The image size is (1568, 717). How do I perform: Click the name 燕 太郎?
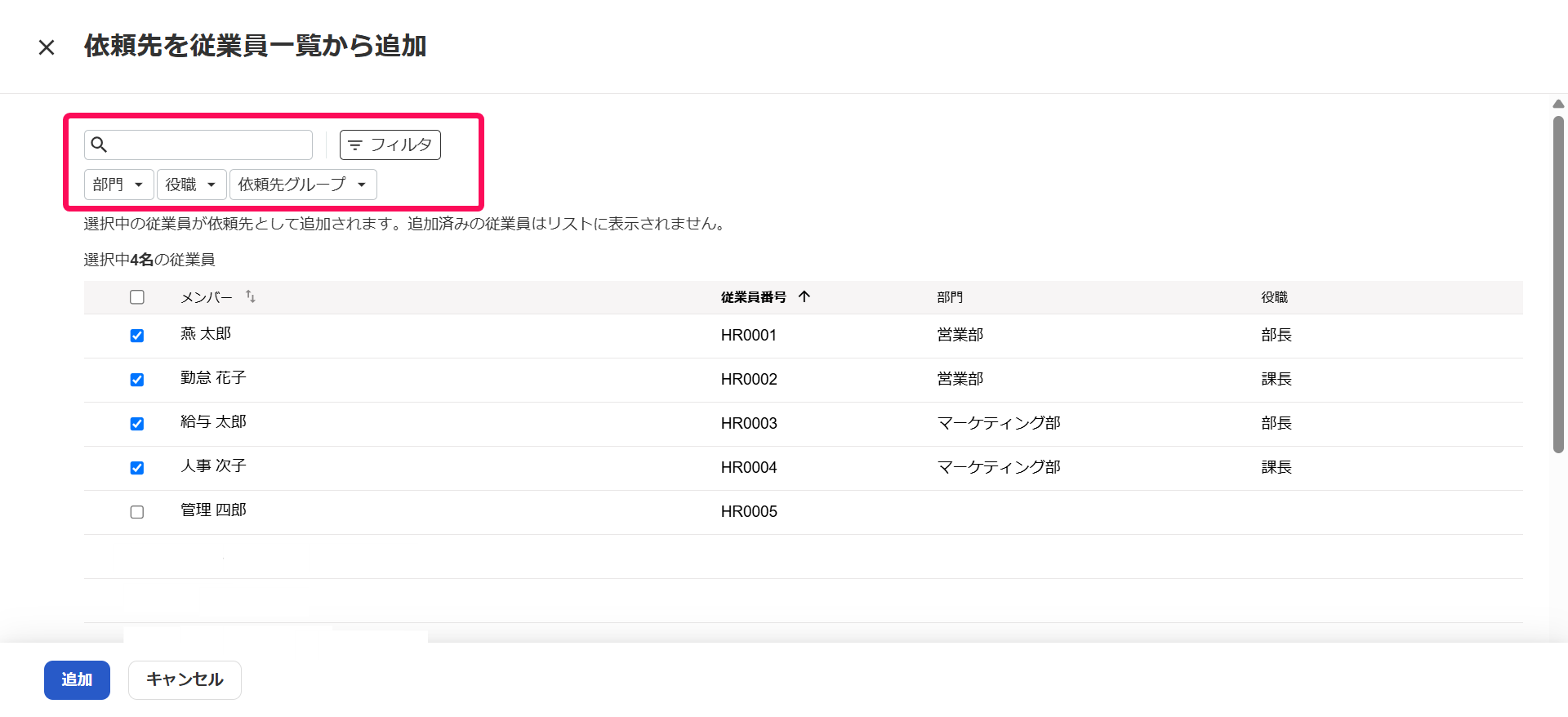(x=206, y=334)
